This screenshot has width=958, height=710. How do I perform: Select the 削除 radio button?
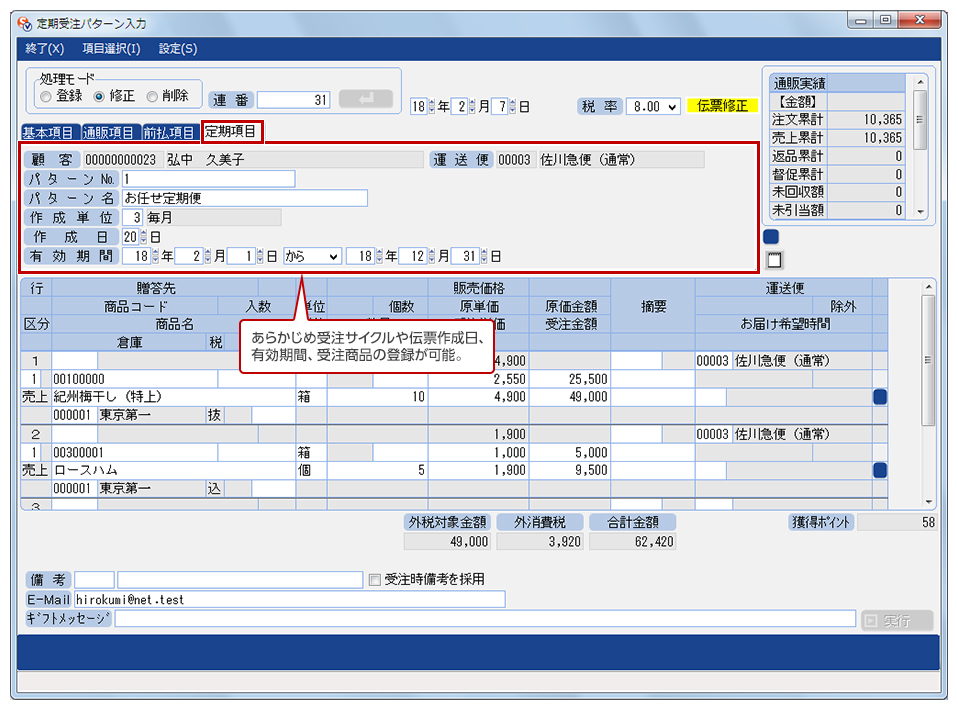[152, 96]
